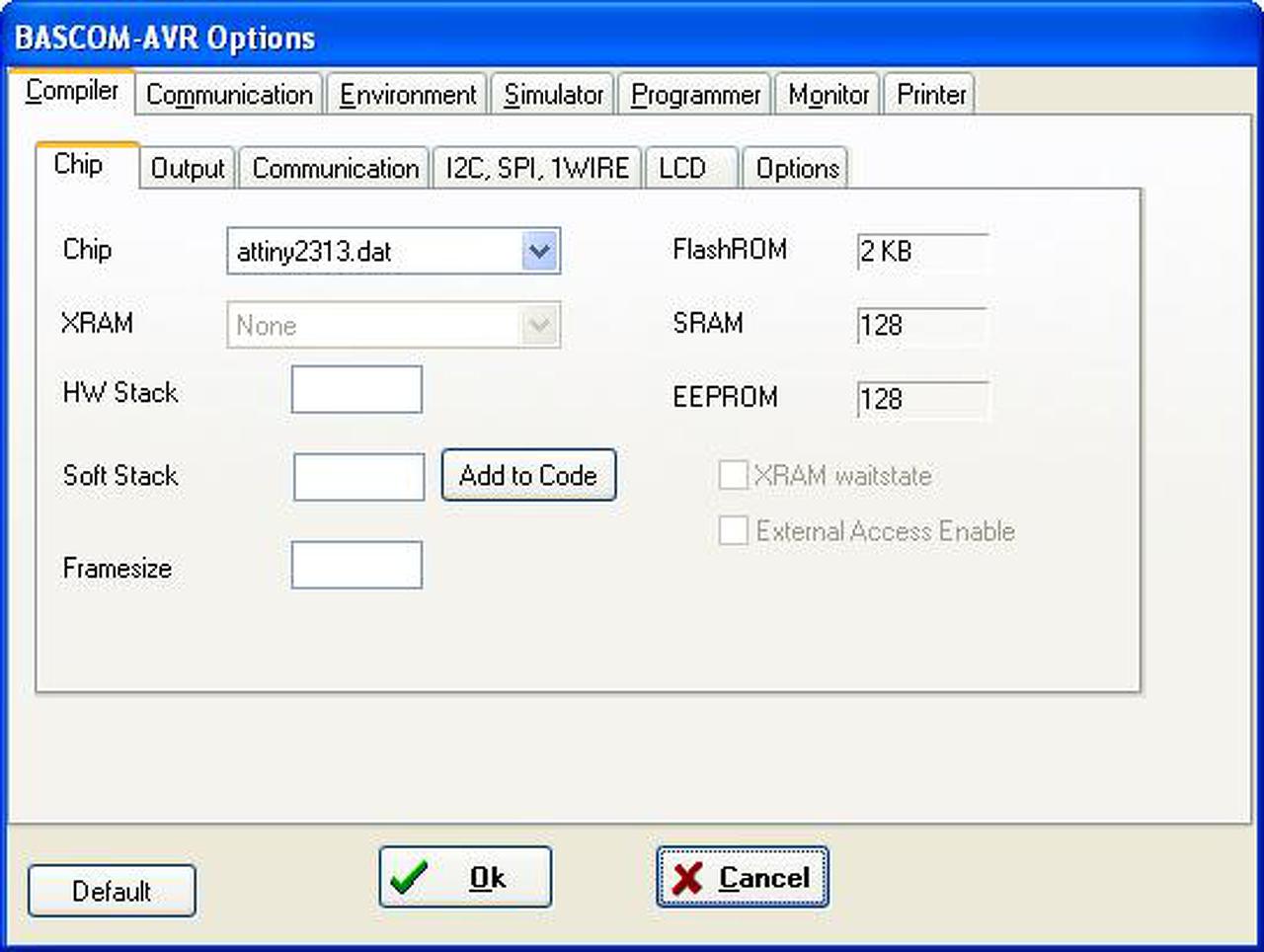The height and width of the screenshot is (952, 1264).
Task: Open the top-row Communication tab
Action: (229, 95)
